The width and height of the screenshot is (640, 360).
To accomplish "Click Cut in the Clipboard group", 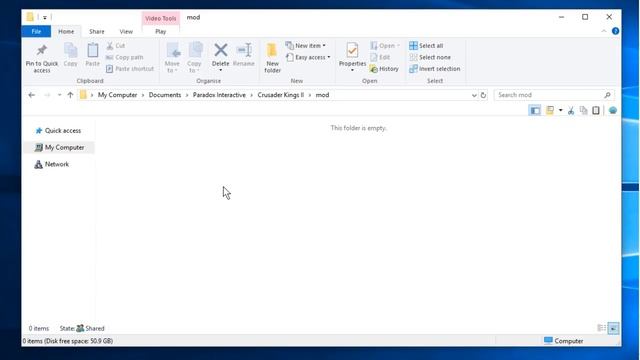I will pos(116,46).
